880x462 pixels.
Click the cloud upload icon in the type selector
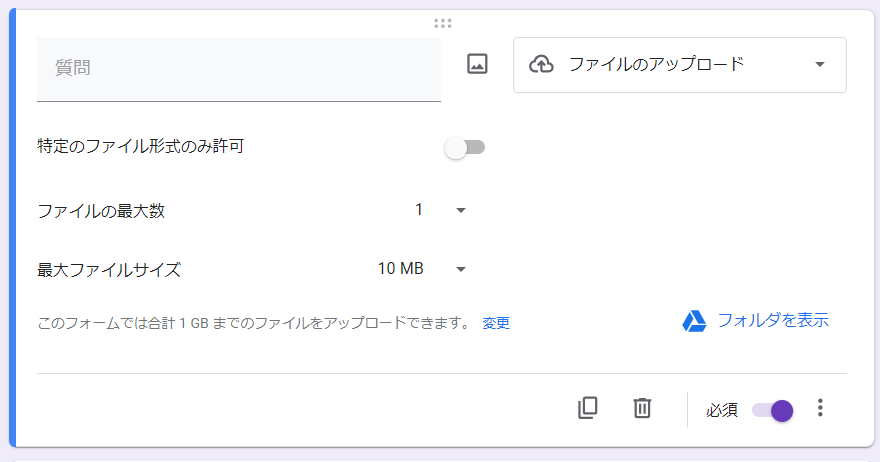[542, 65]
